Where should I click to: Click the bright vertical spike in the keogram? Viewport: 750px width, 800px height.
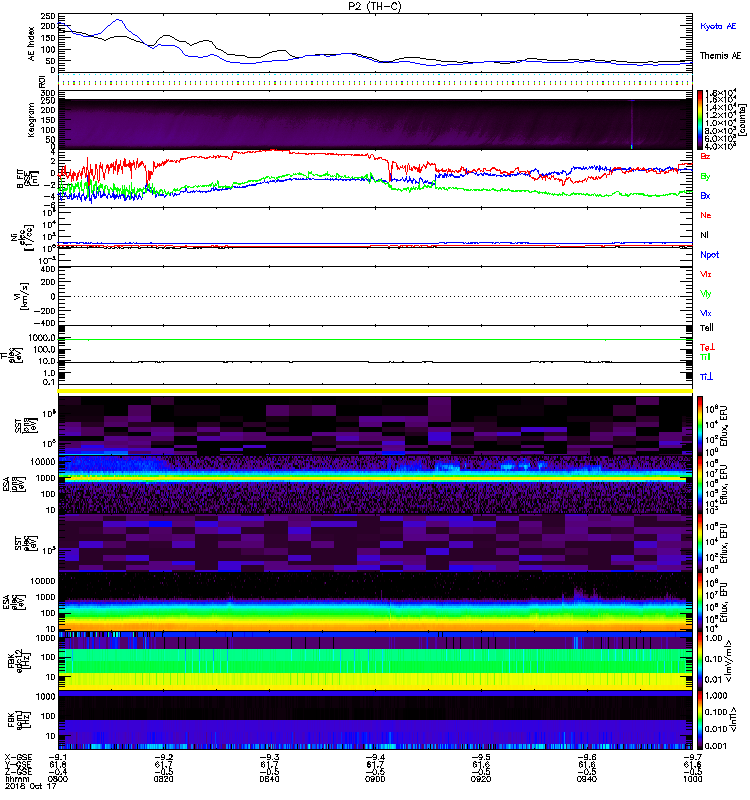(x=632, y=123)
